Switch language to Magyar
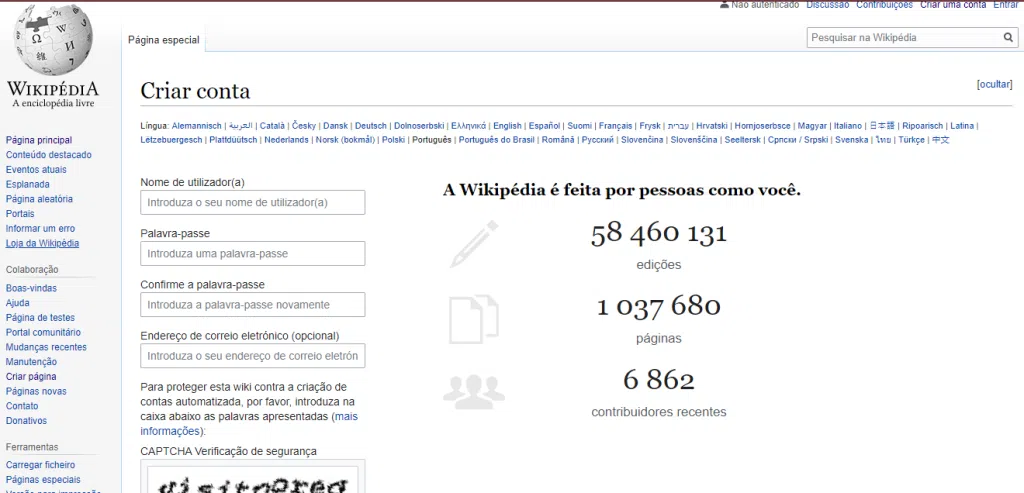 coord(812,125)
